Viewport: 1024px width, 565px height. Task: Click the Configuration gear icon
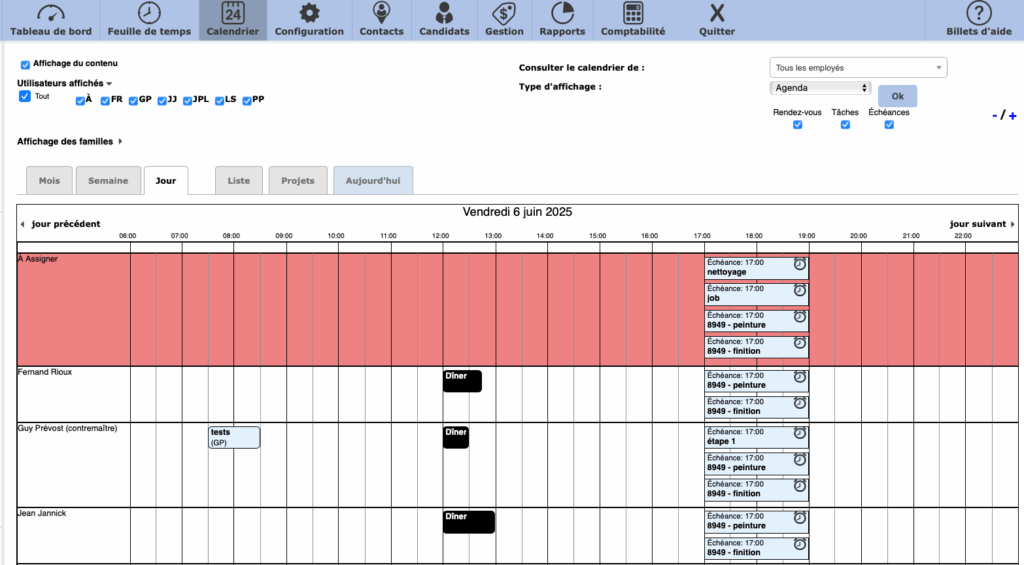point(309,14)
